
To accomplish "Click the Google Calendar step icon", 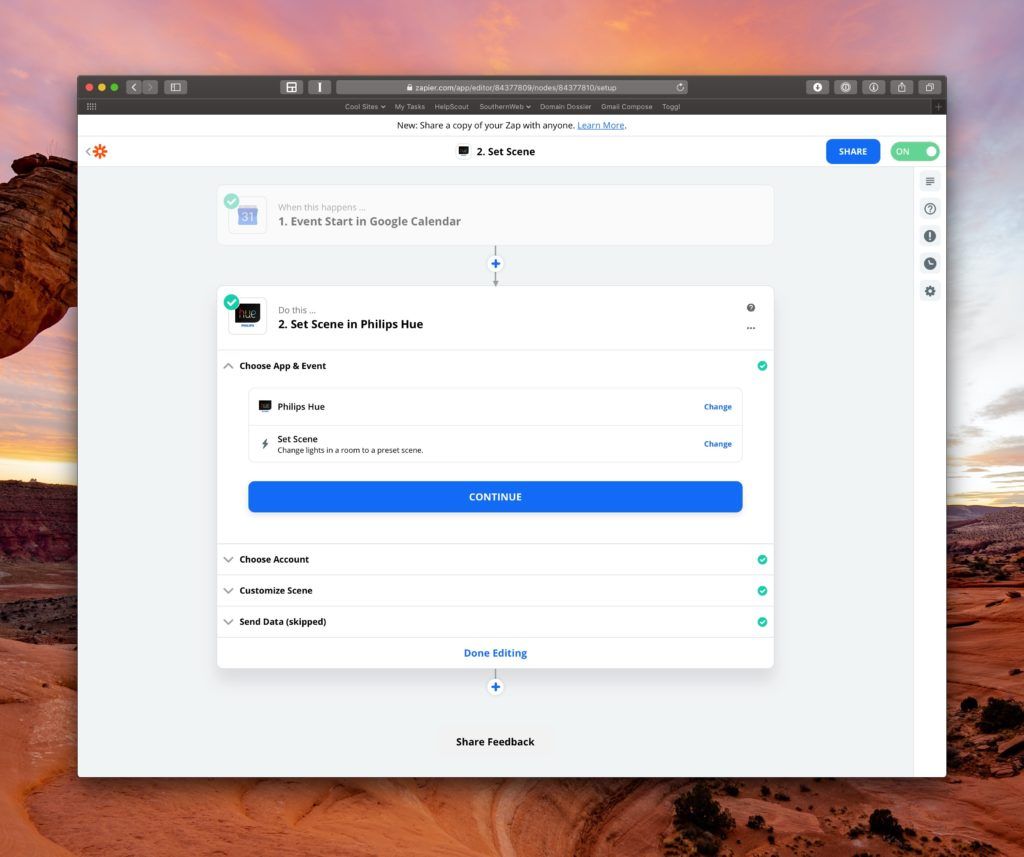I will [x=247, y=215].
